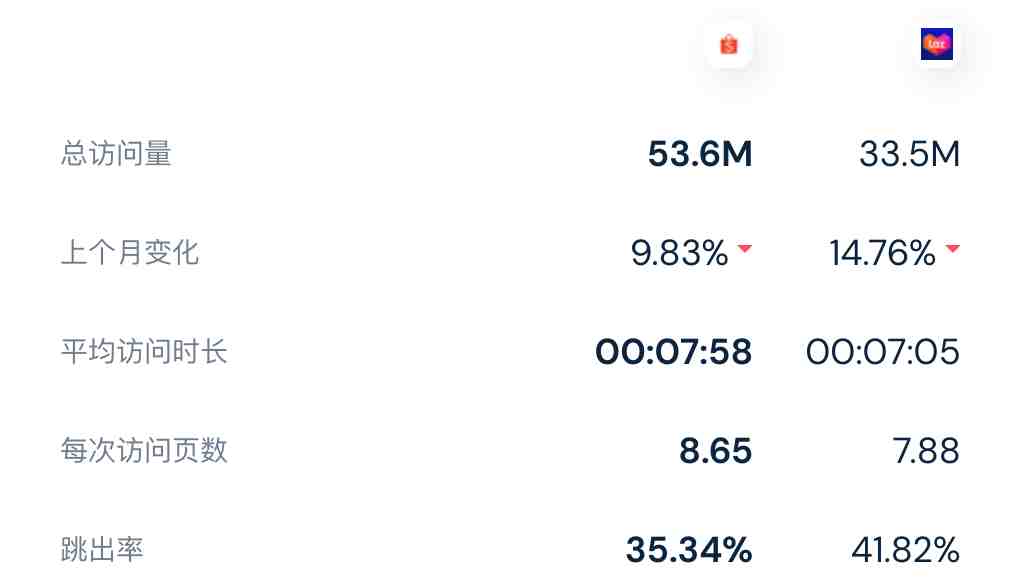This screenshot has height=584, width=1028.
Task: Open the Shopee column header card
Action: point(728,45)
